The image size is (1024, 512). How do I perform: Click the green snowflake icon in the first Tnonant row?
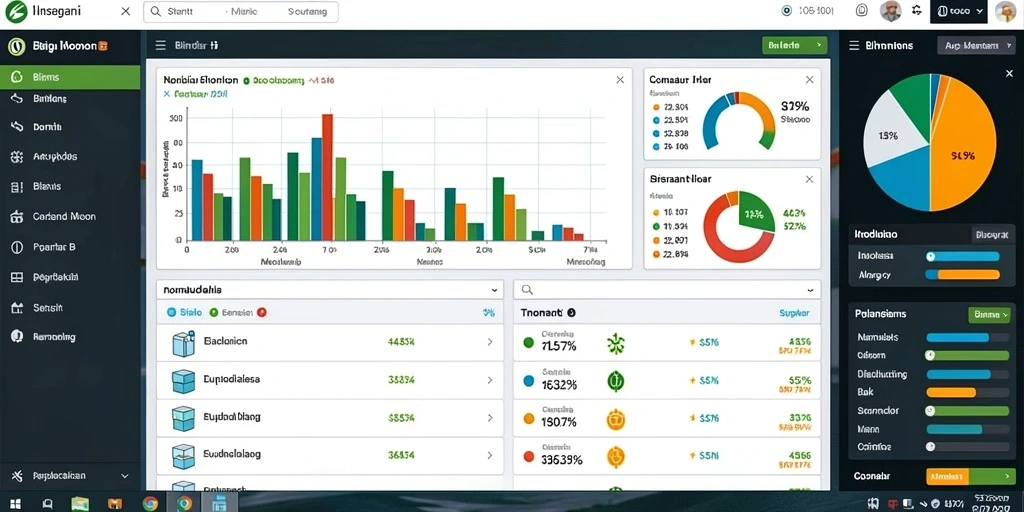(616, 343)
